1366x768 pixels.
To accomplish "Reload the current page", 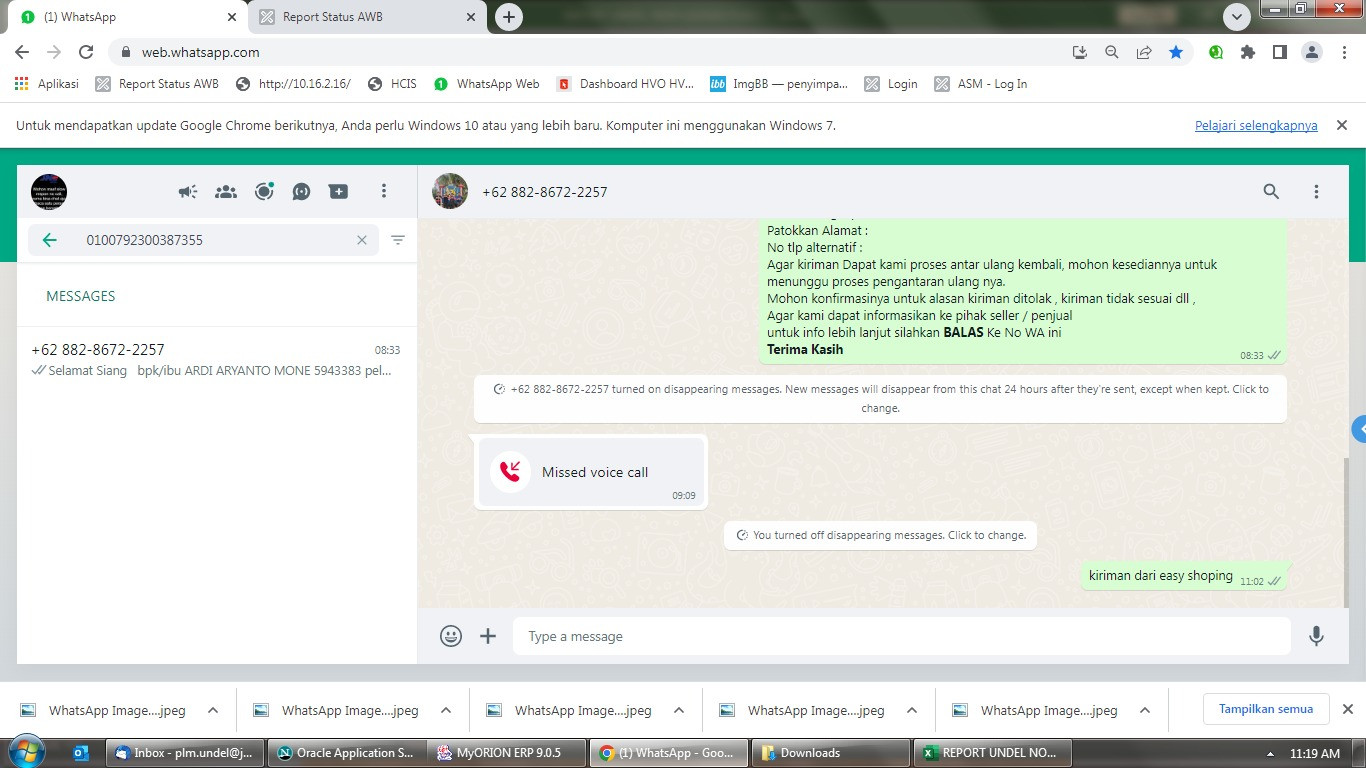I will [86, 52].
